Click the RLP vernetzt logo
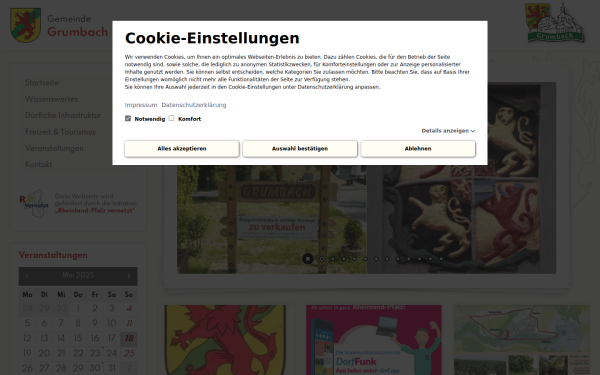 pyautogui.click(x=34, y=204)
